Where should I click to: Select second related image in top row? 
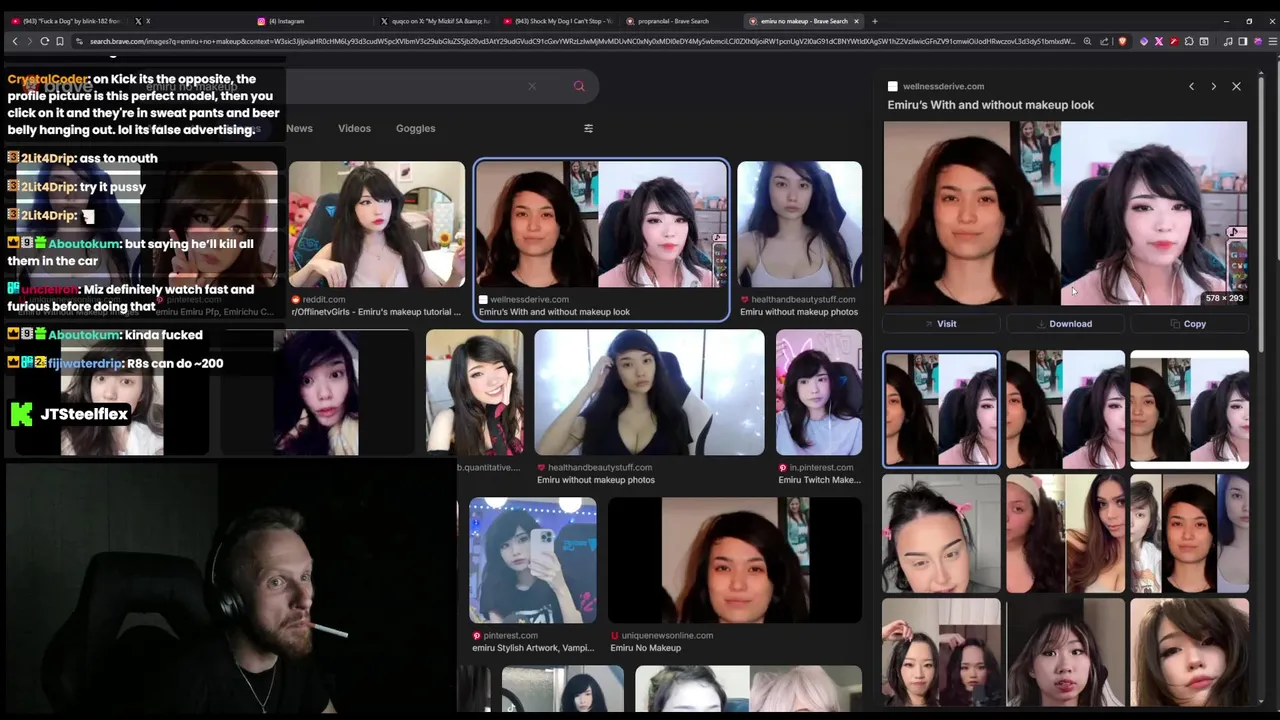(x=1065, y=409)
